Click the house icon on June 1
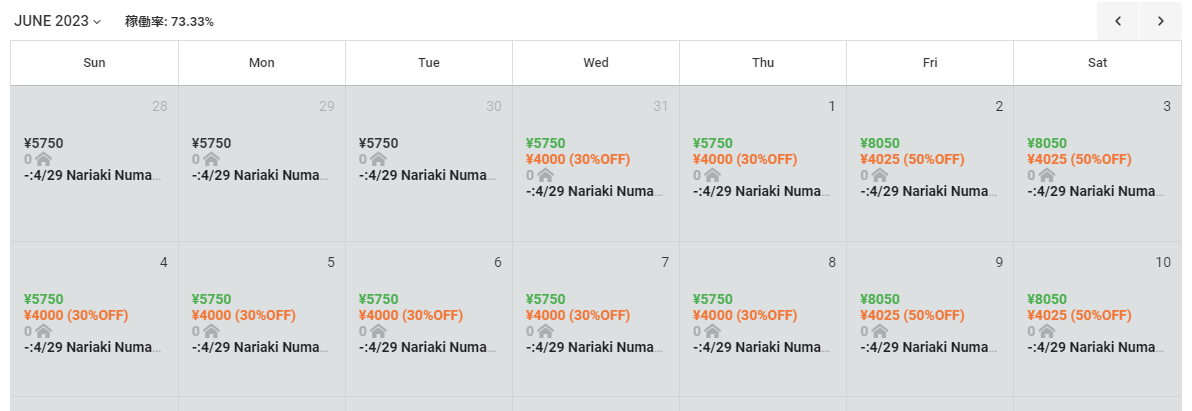The height and width of the screenshot is (411, 1192). (x=712, y=175)
